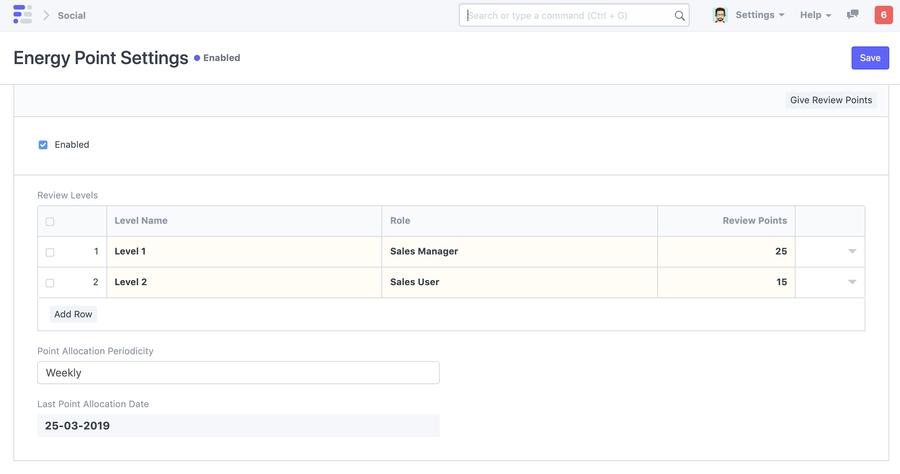The image size is (900, 474).
Task: Click the search magnifier icon
Action: tap(679, 16)
